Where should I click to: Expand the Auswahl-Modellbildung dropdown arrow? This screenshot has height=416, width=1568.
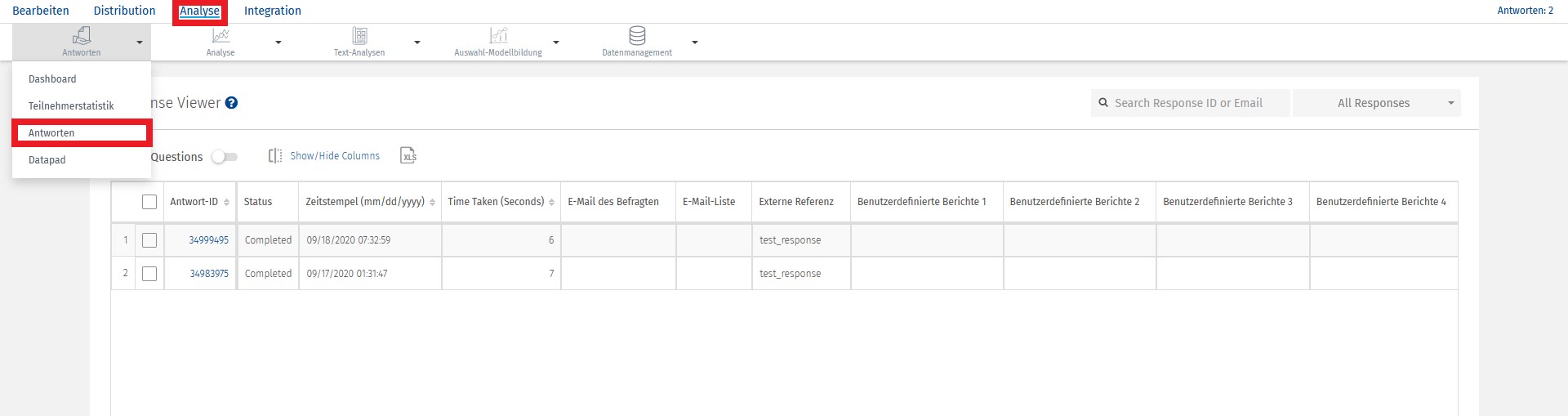[x=556, y=42]
